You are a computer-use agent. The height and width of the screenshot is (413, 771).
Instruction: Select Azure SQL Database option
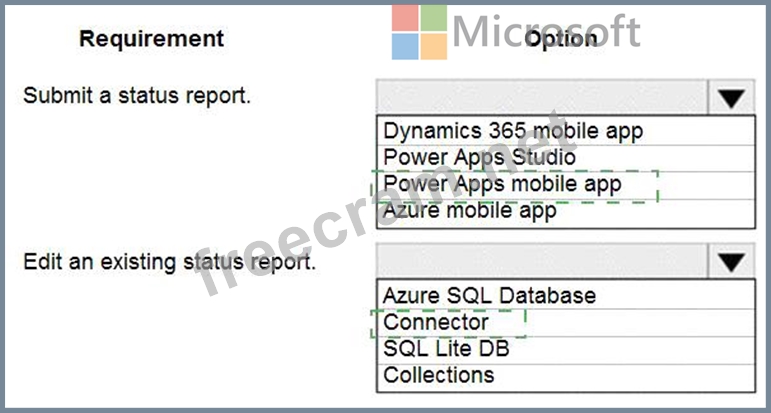[x=565, y=295]
